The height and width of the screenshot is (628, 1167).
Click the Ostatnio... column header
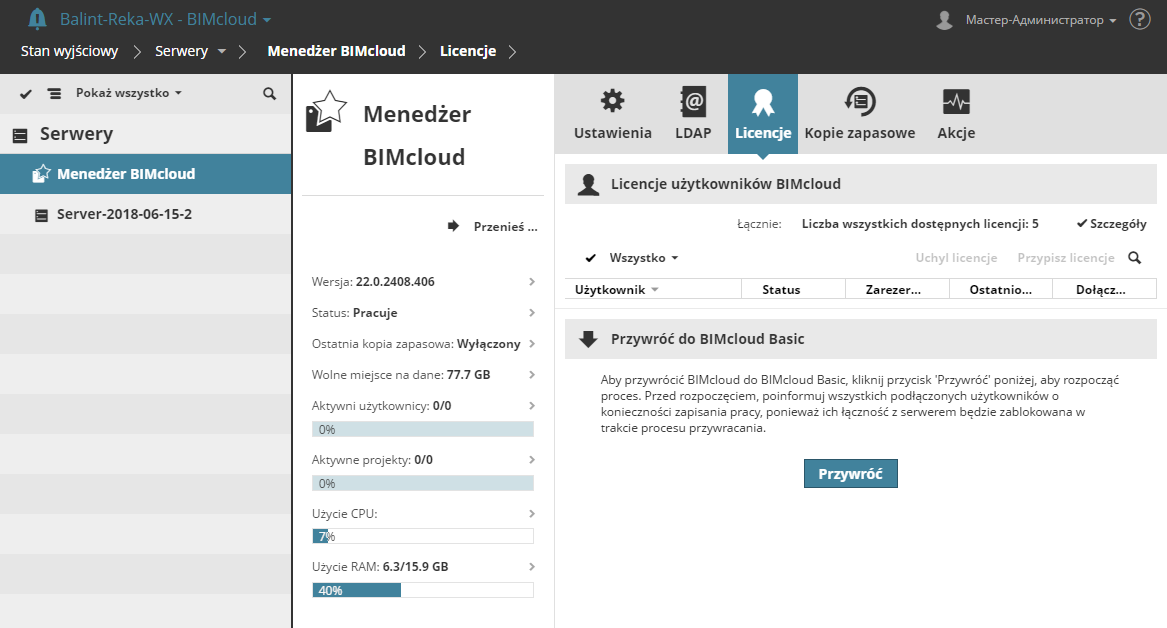click(1001, 289)
